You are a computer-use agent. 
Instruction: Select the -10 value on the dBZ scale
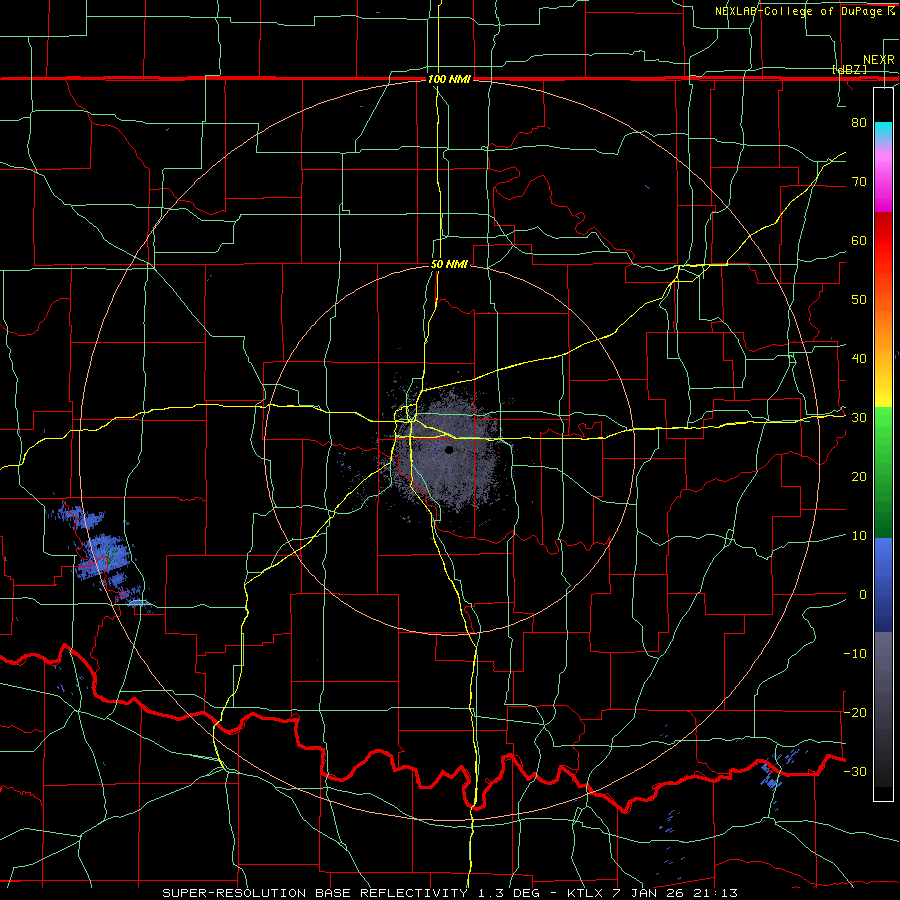pos(855,654)
